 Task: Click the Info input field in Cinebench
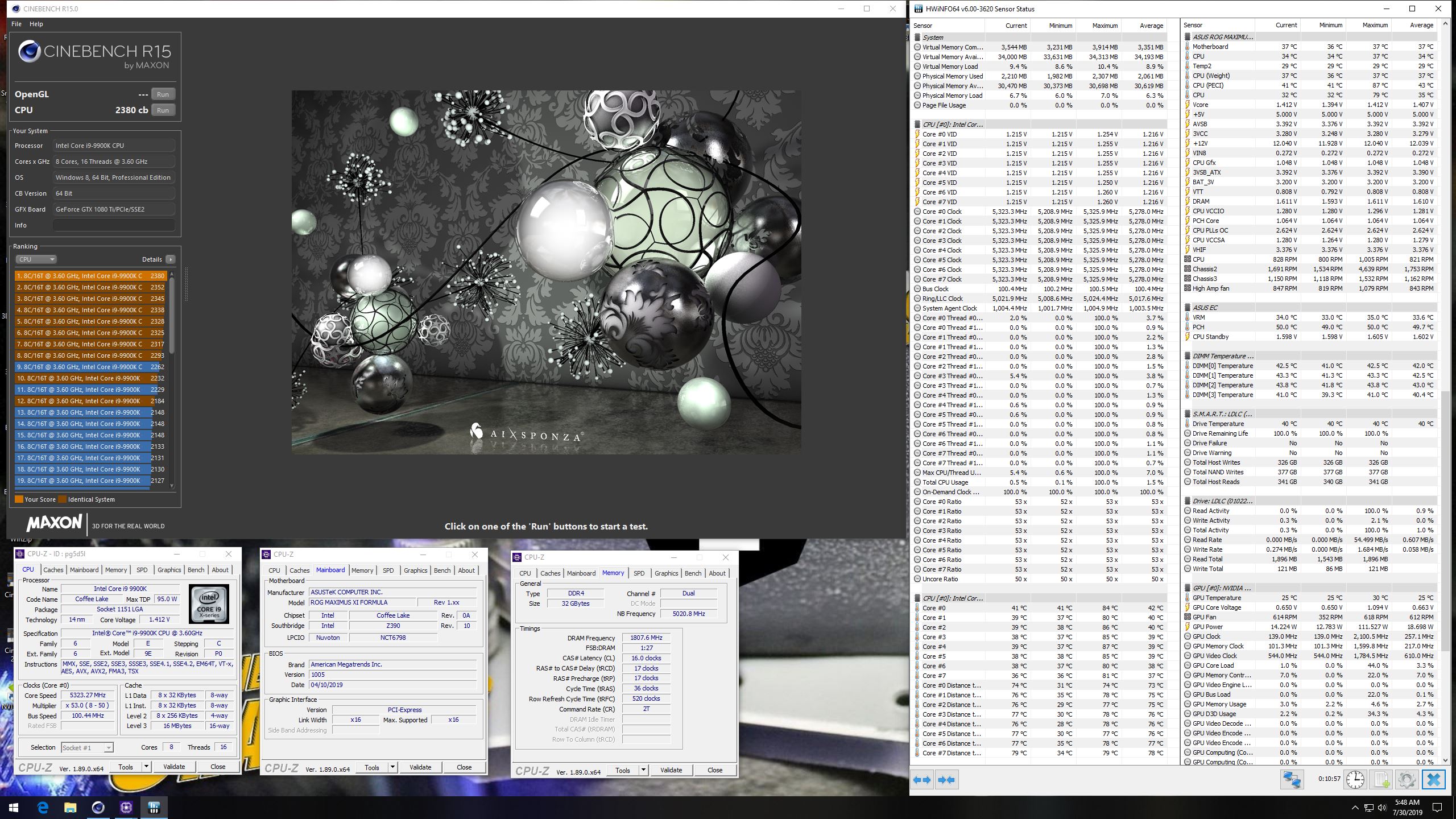114,225
